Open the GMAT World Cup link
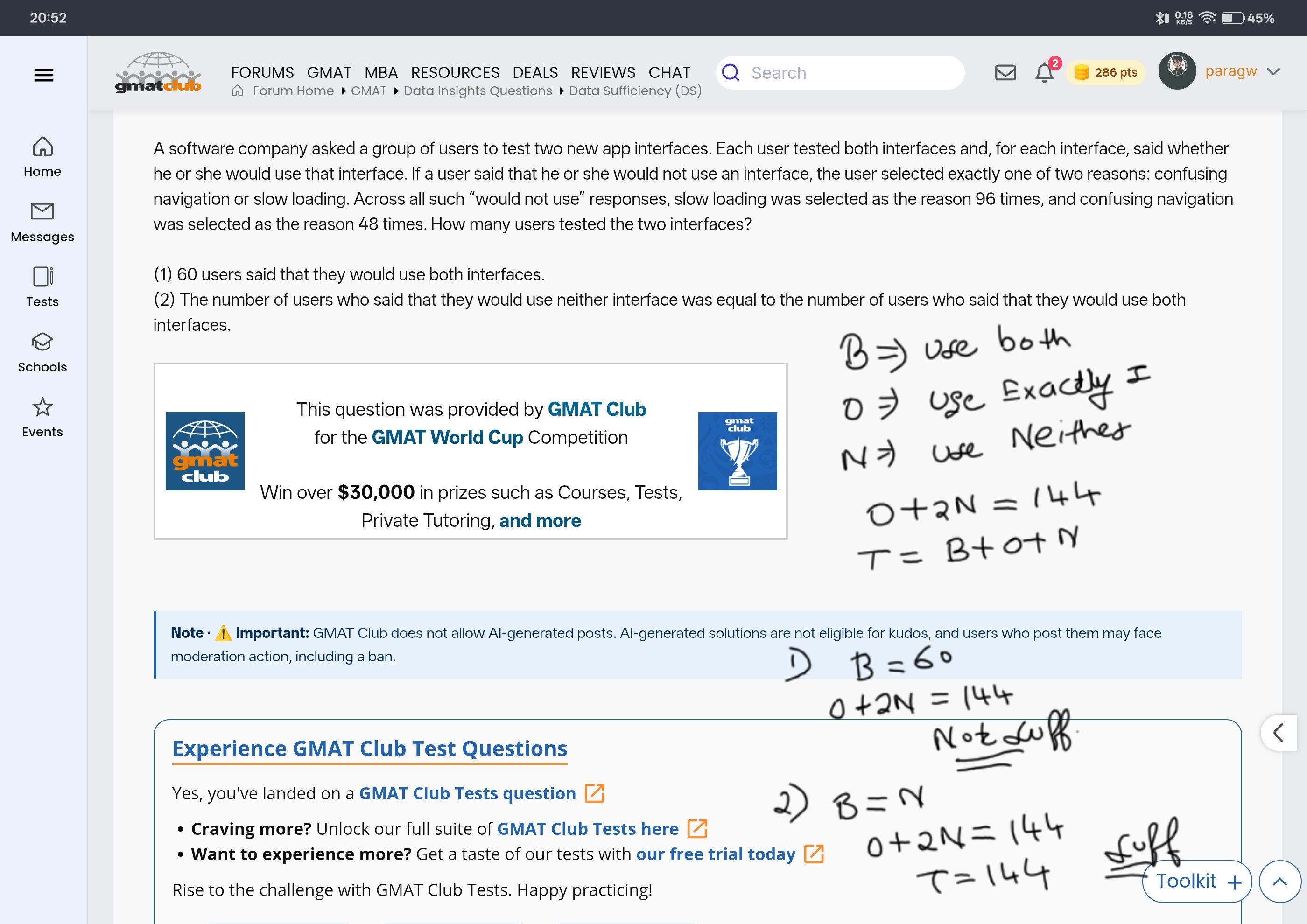1307x924 pixels. pyautogui.click(x=448, y=437)
